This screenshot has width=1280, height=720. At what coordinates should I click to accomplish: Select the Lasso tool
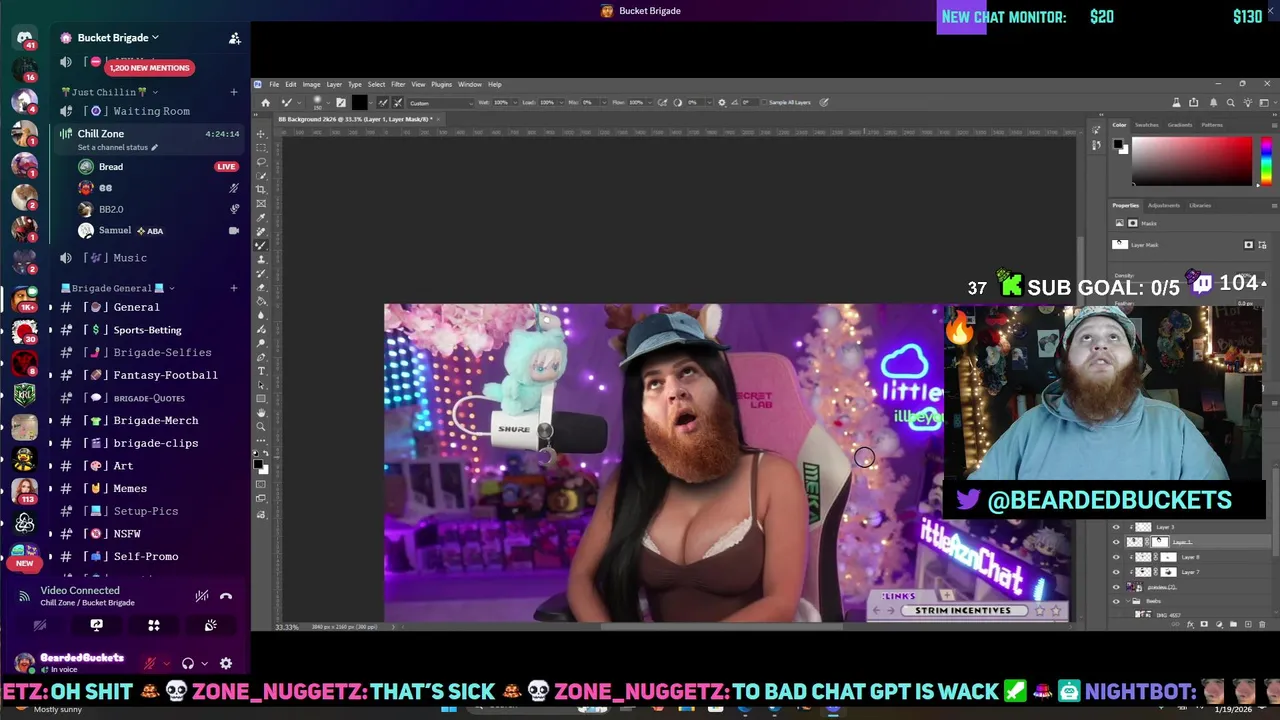pyautogui.click(x=260, y=162)
